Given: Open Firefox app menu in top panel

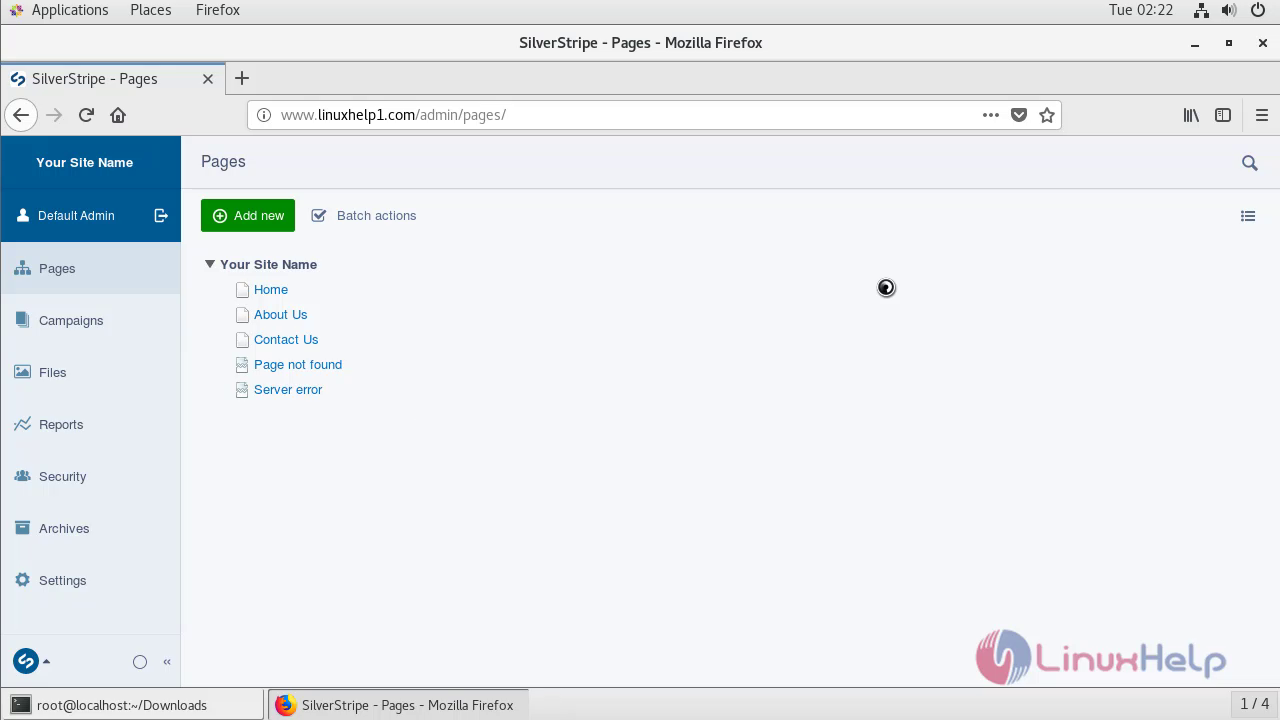Looking at the screenshot, I should click(218, 10).
